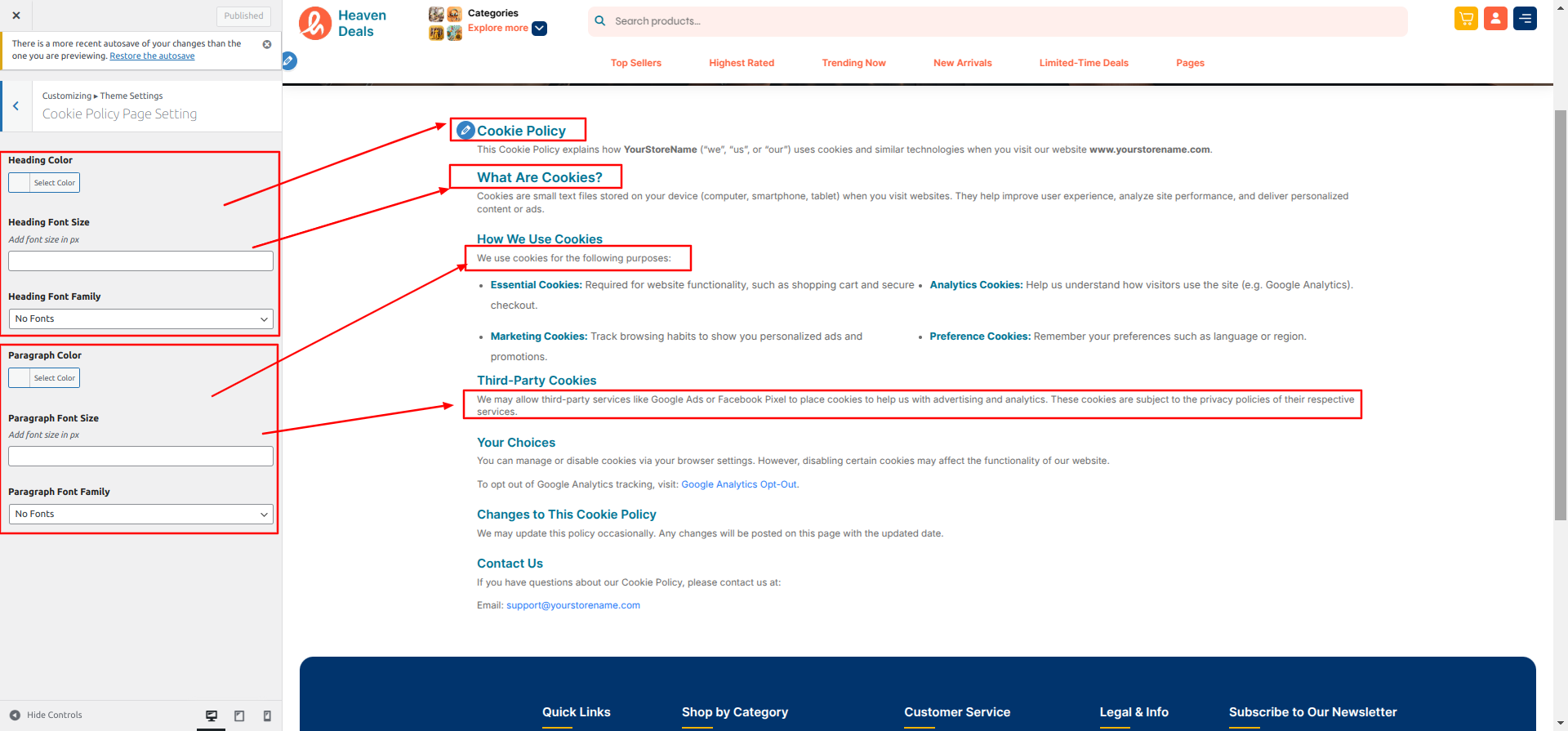This screenshot has height=731, width=1568.
Task: Open the user account icon
Action: [1495, 19]
